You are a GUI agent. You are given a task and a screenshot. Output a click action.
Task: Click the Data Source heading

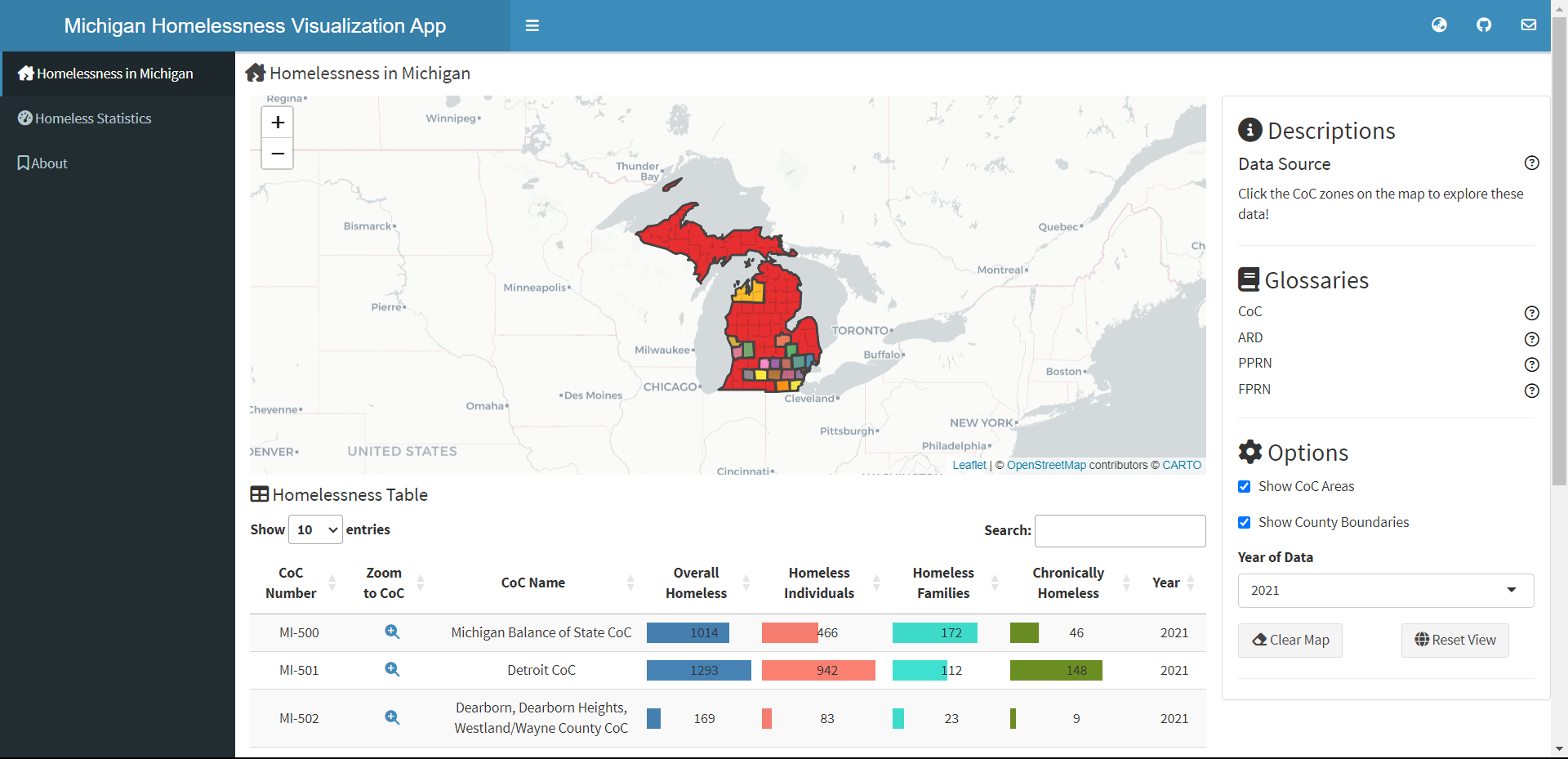pyautogui.click(x=1284, y=163)
